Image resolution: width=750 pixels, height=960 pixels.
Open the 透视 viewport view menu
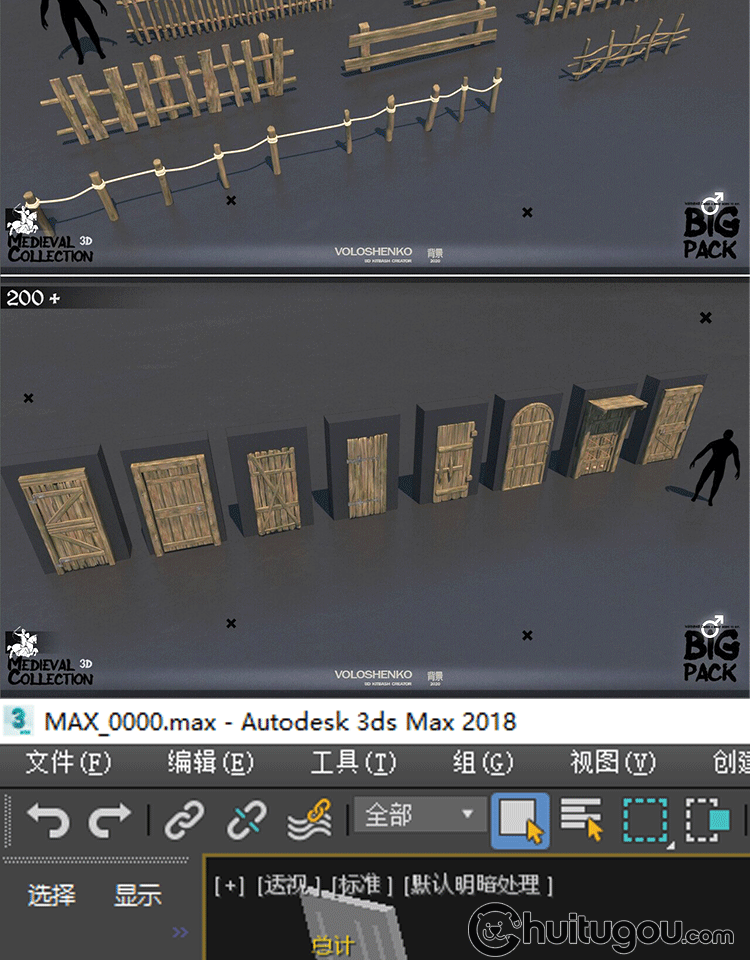point(289,886)
